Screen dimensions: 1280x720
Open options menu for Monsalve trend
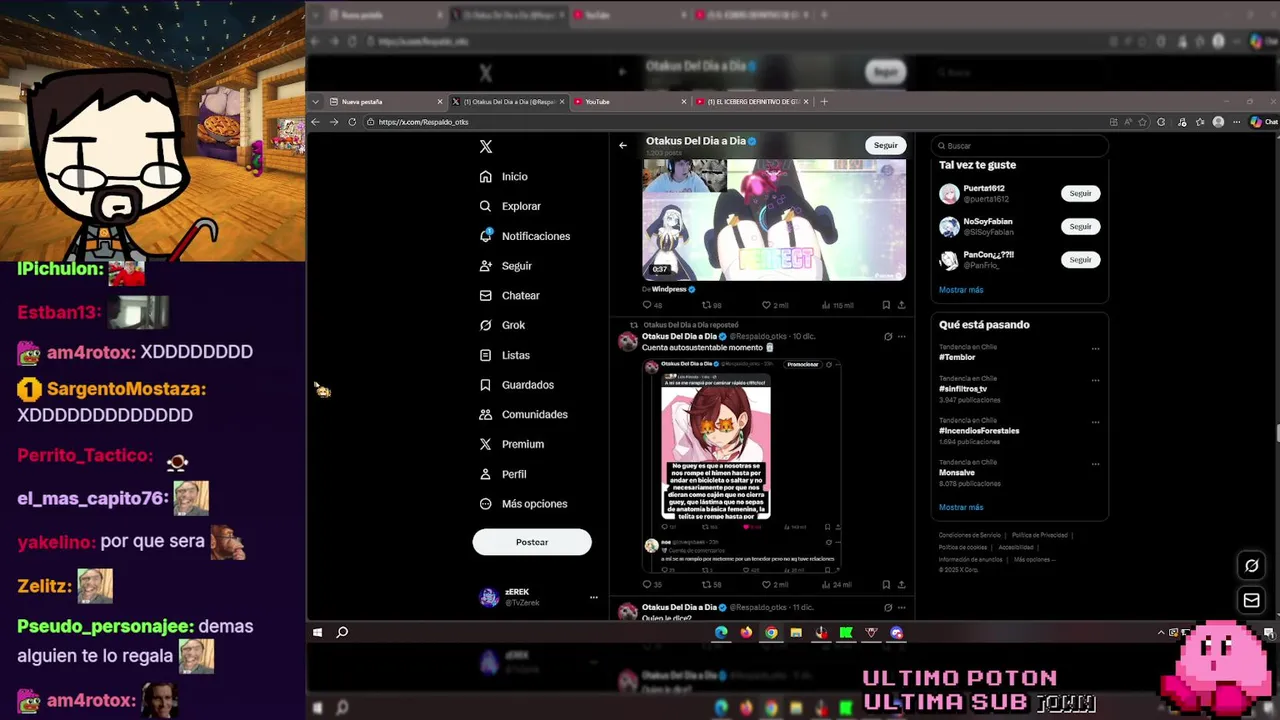(1095, 464)
